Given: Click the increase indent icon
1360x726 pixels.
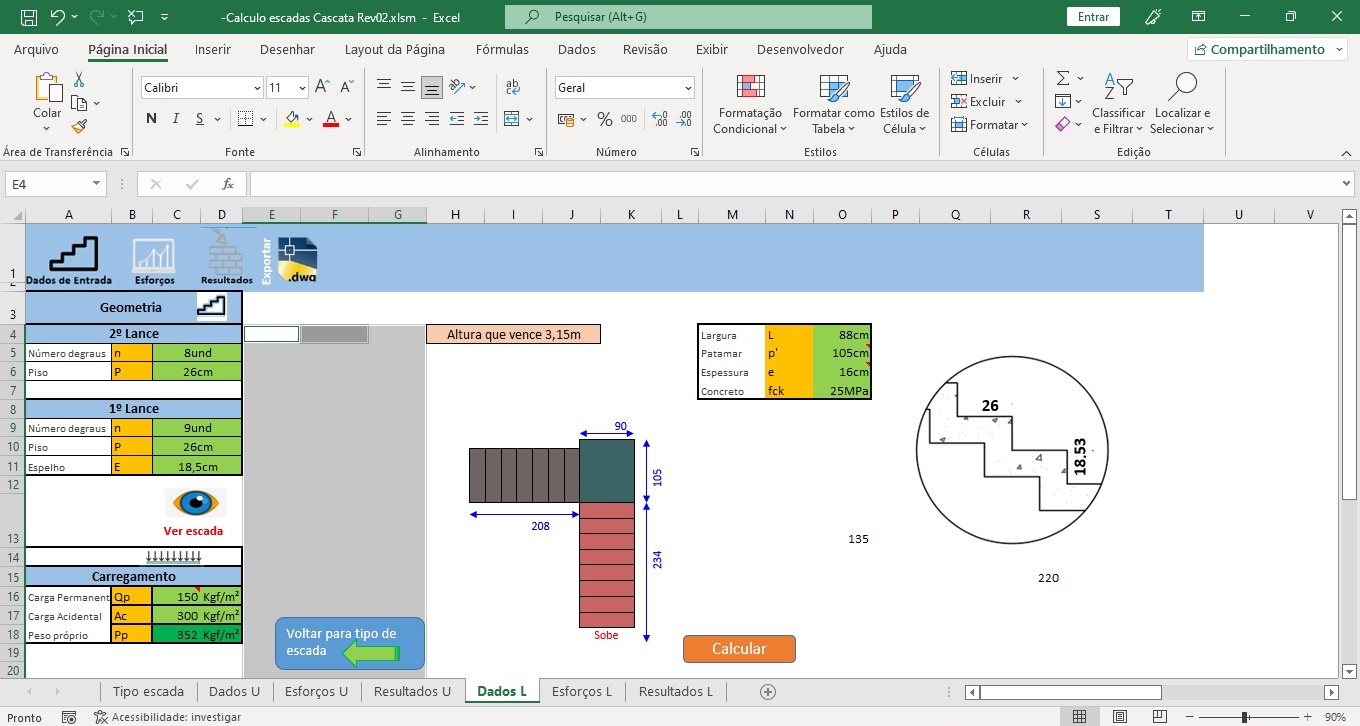Looking at the screenshot, I should click(482, 119).
